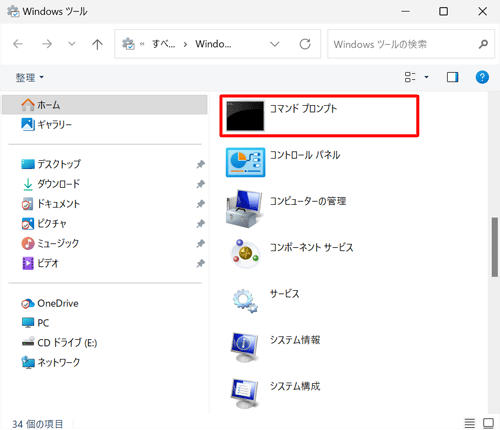Image resolution: width=500 pixels, height=430 pixels.
Task: Open デスクトップ quick access folder
Action: pyautogui.click(x=51, y=164)
